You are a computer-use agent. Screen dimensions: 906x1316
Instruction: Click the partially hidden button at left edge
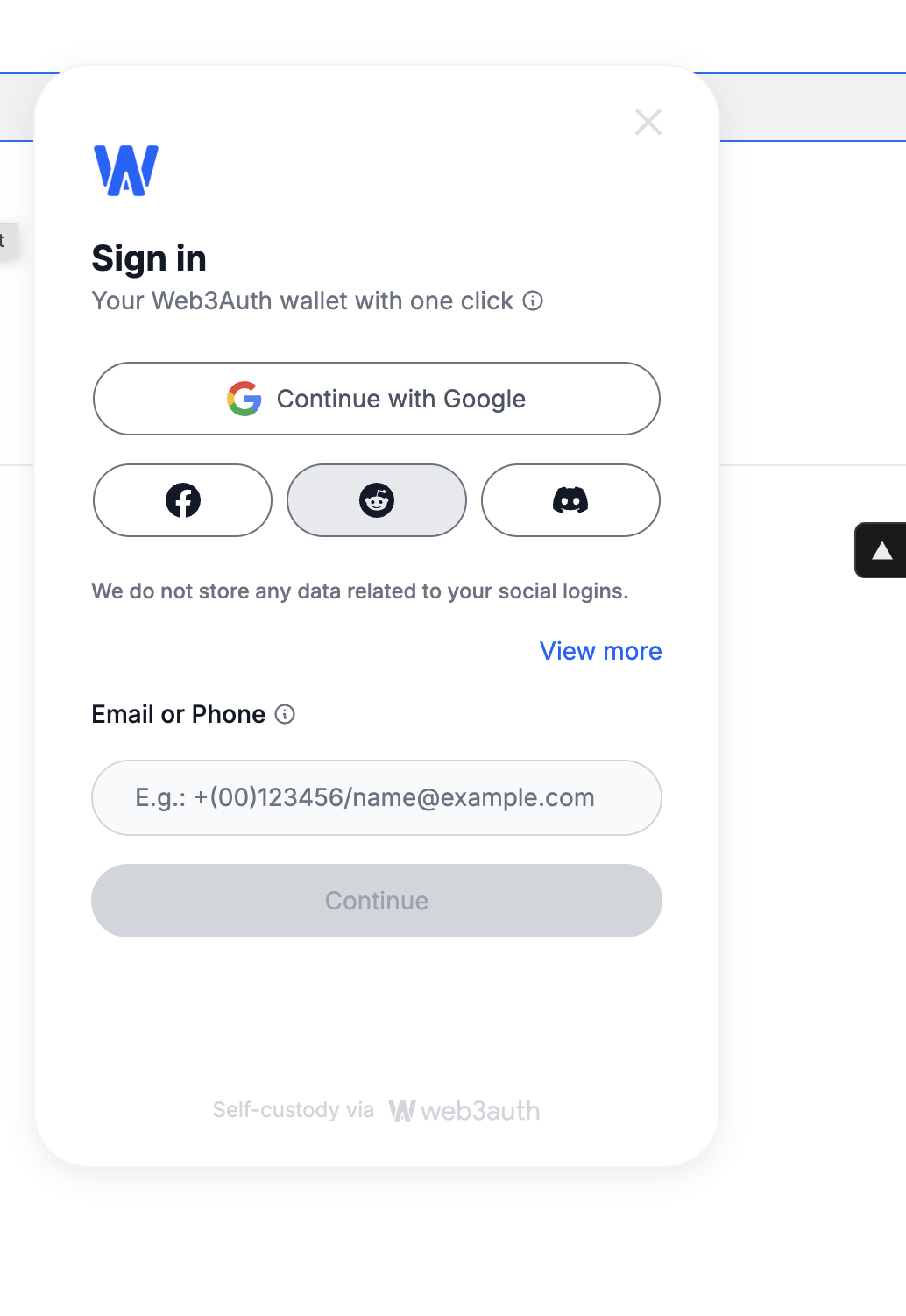tap(9, 241)
